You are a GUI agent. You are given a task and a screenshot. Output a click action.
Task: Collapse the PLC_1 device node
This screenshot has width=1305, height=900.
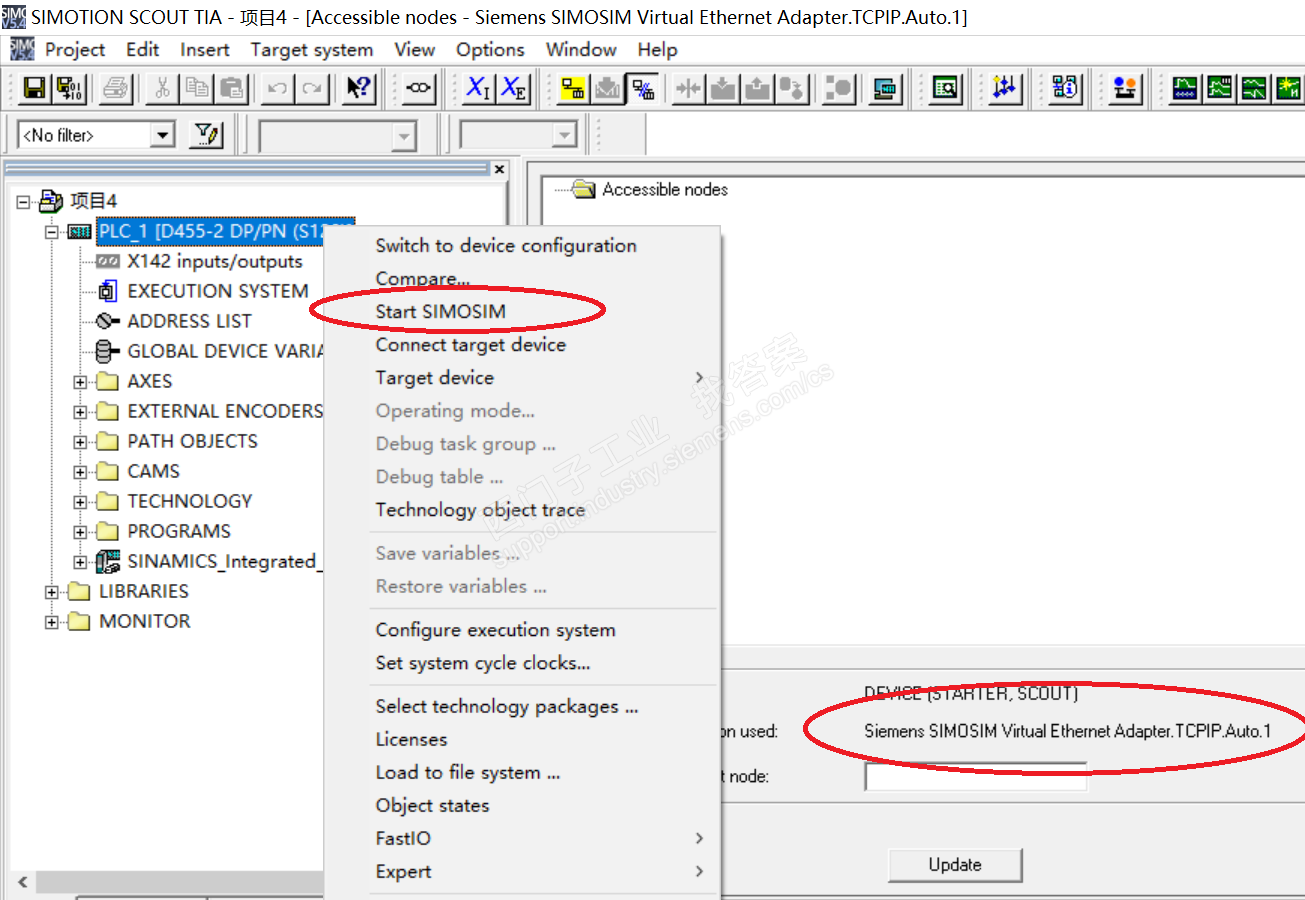[x=52, y=231]
